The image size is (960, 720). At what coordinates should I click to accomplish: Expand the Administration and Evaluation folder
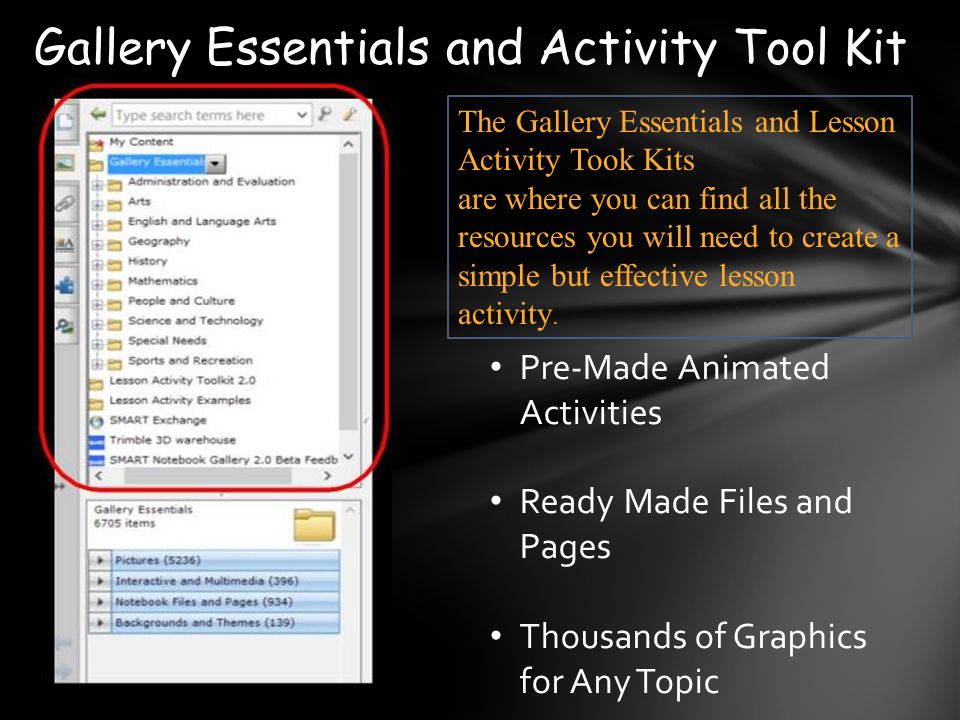click(97, 184)
